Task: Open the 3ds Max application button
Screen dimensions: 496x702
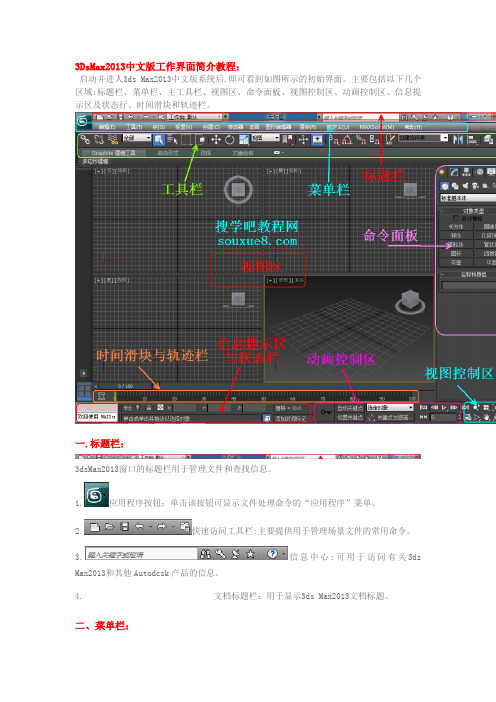Action: (83, 121)
